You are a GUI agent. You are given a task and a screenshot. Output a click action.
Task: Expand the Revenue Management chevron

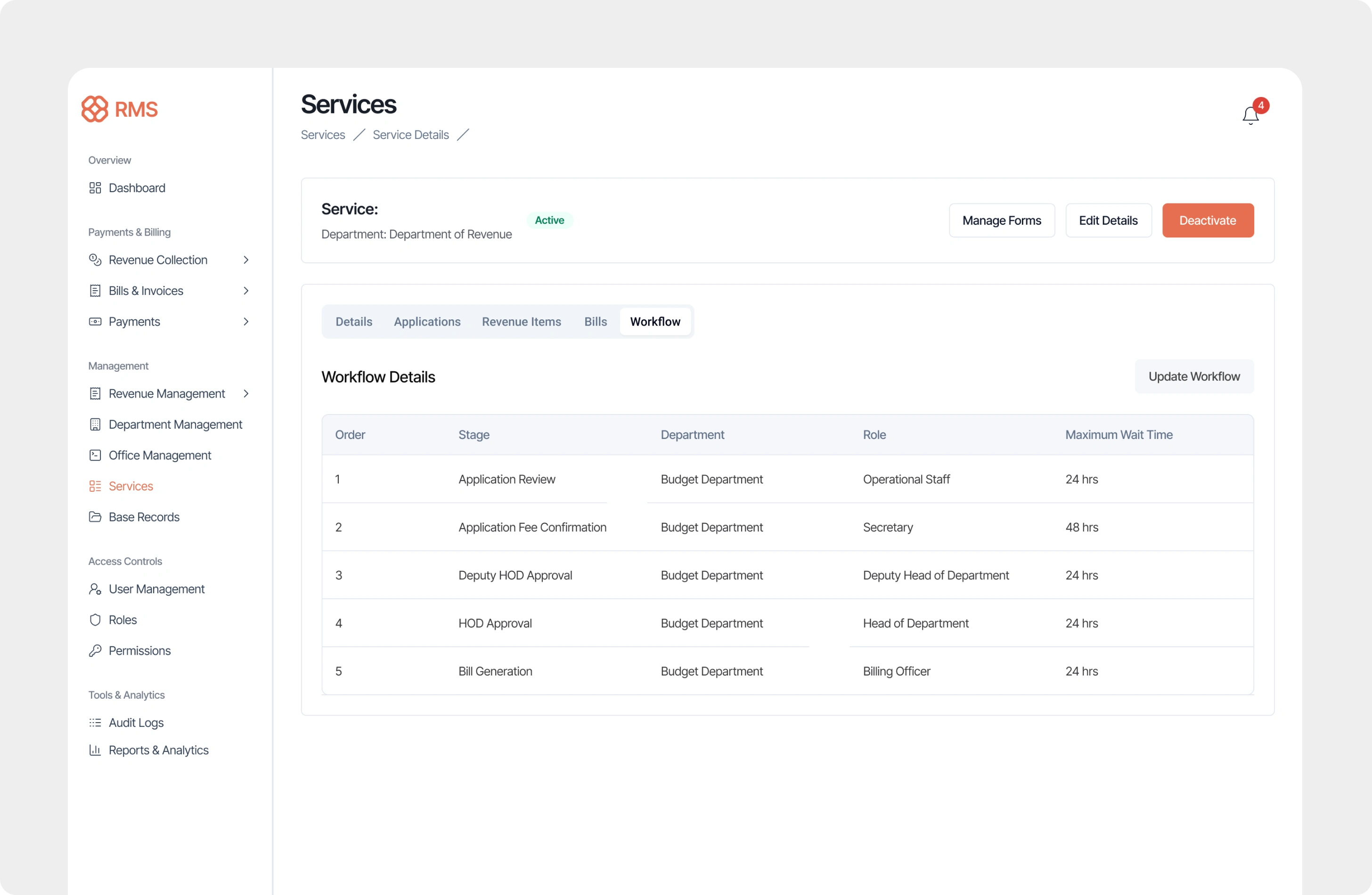[246, 394]
